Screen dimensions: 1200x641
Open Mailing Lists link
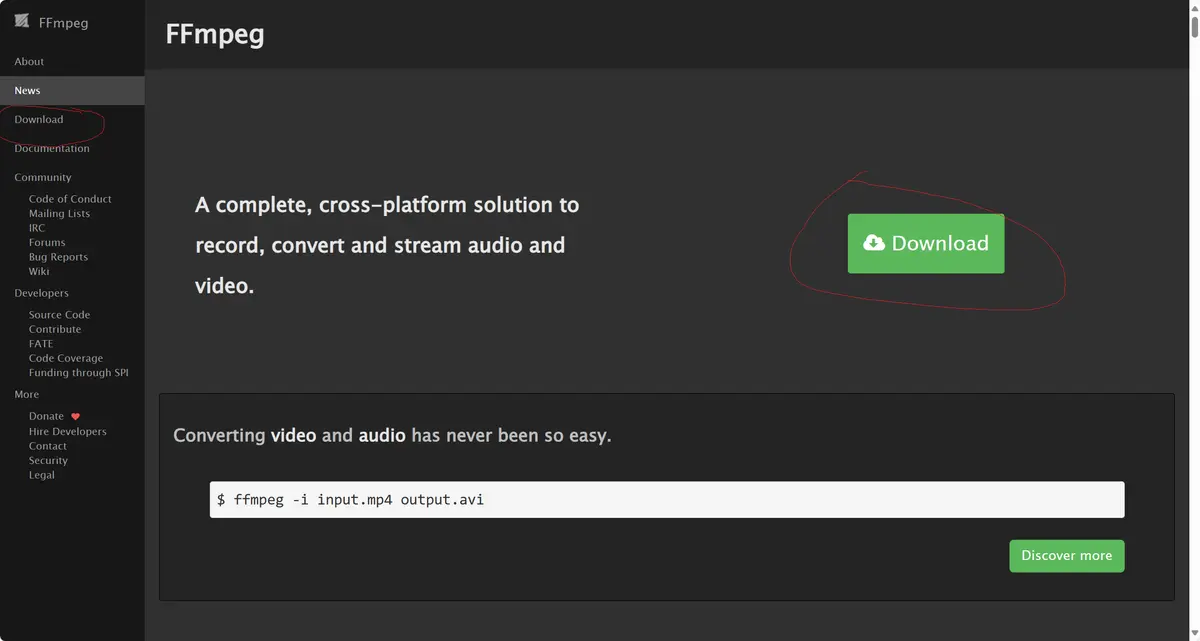pyautogui.click(x=59, y=213)
